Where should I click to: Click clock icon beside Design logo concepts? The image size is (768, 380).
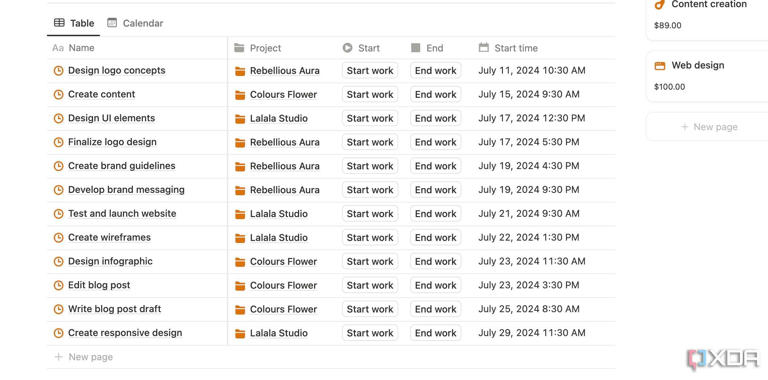[x=58, y=71]
